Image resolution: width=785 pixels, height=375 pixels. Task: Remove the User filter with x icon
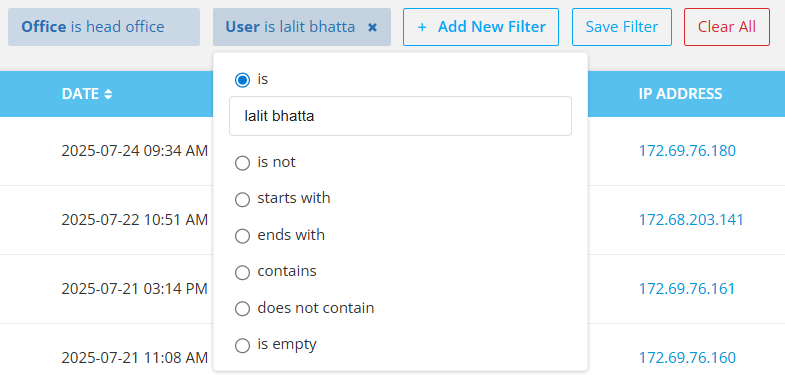point(372,27)
